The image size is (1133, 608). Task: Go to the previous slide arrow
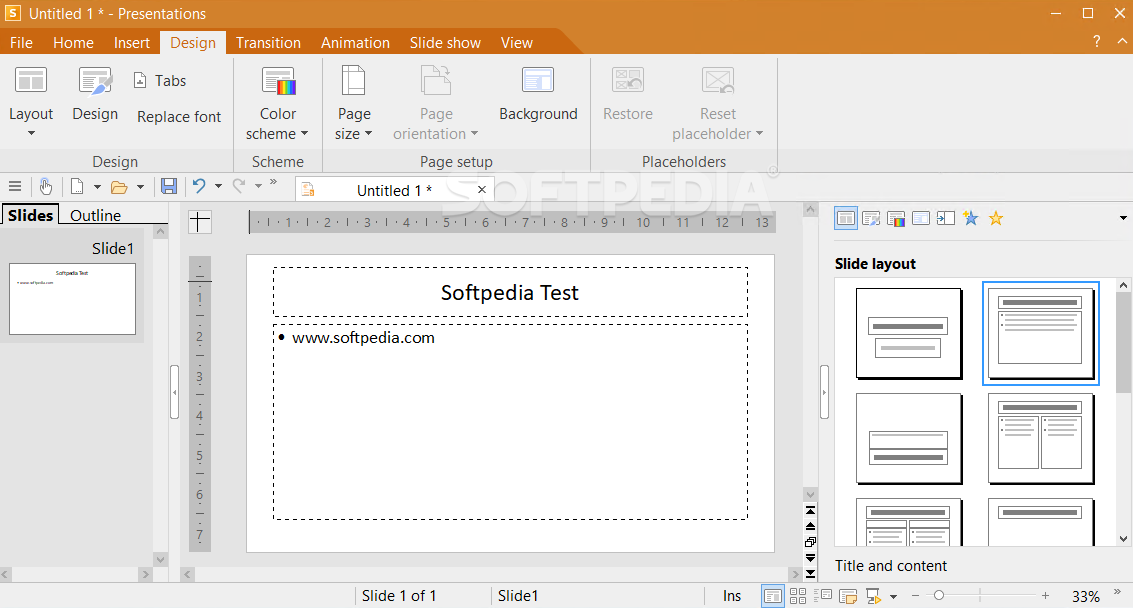pos(810,526)
